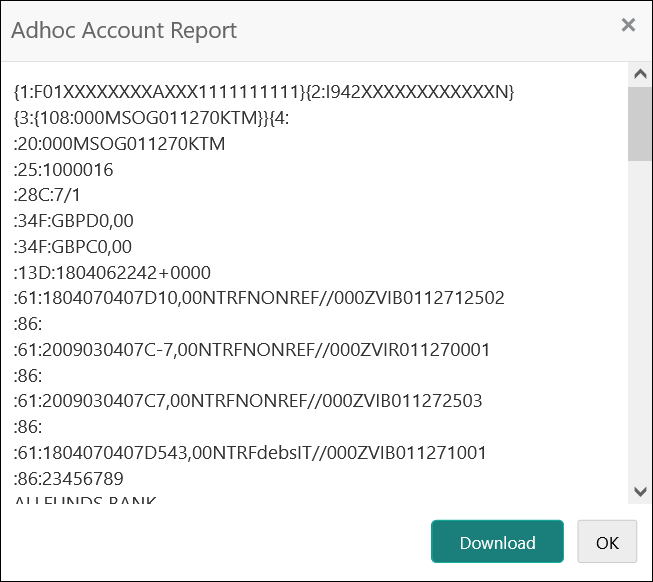Click the line :20:000MSOG011270KTM
This screenshot has width=653, height=582.
point(119,144)
